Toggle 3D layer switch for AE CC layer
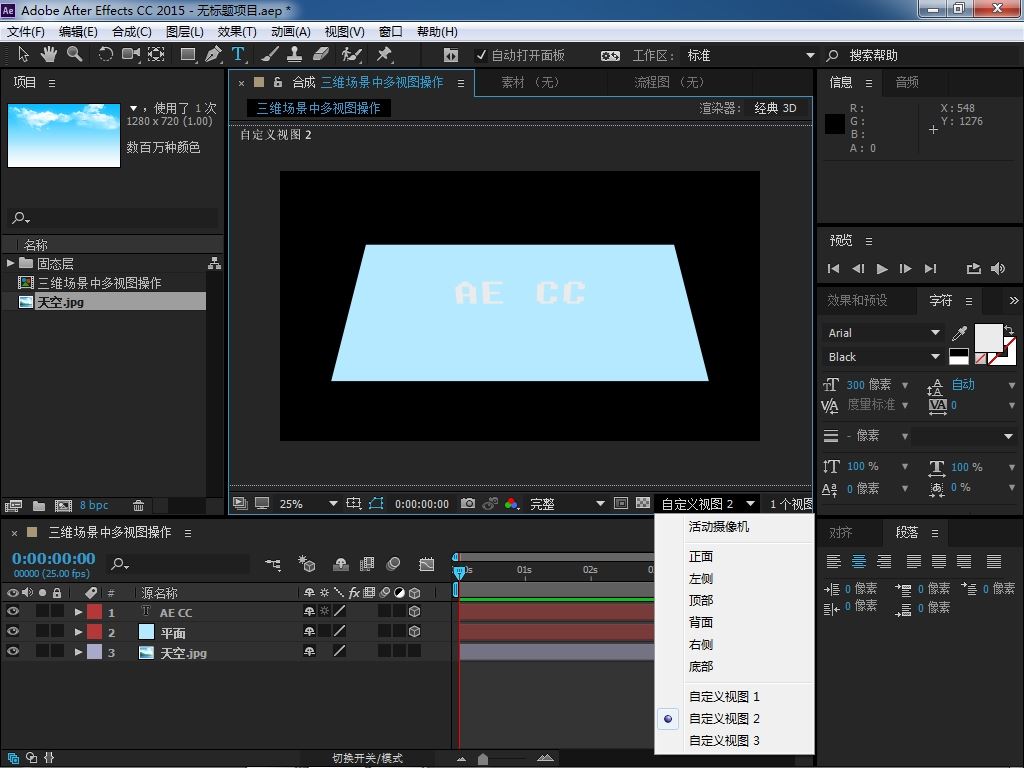 414,612
